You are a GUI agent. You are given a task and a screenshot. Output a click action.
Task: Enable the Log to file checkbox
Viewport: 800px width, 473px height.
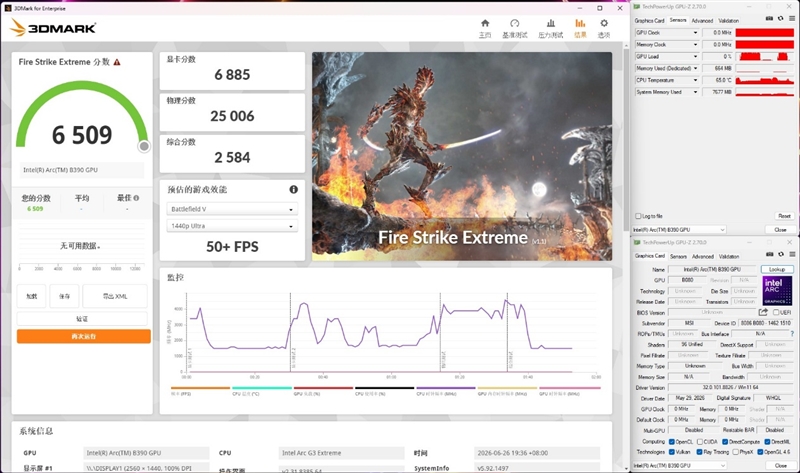tap(638, 216)
